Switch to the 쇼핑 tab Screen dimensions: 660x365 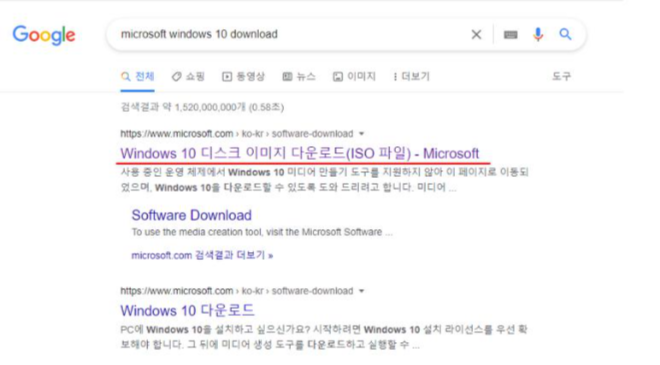pos(188,77)
